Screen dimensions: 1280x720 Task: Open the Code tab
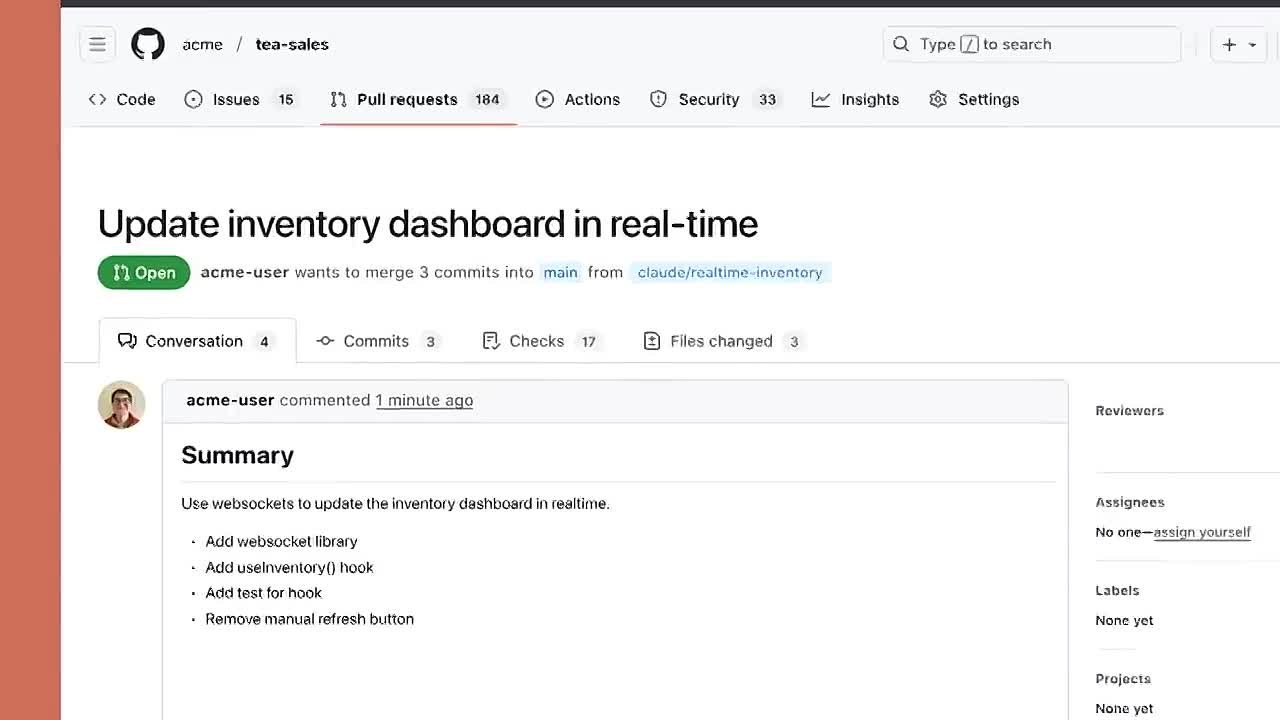pyautogui.click(x=122, y=99)
